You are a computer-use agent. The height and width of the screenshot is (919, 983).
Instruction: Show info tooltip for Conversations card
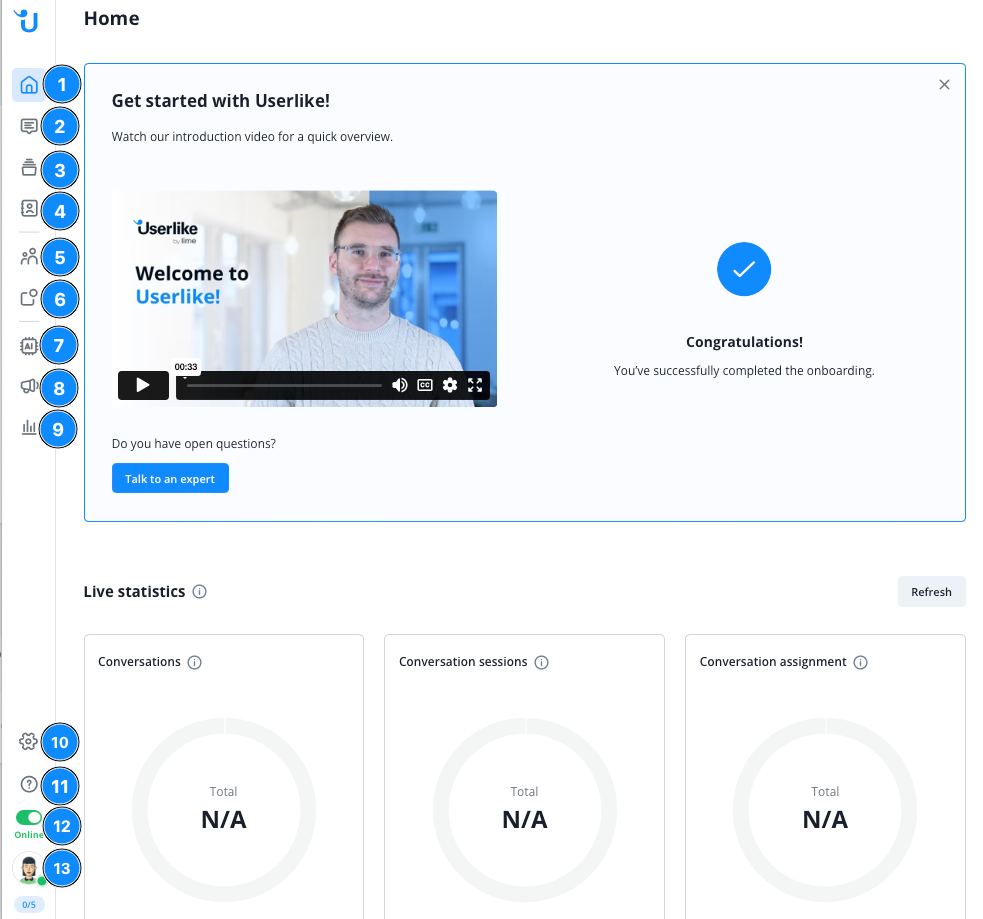coord(194,663)
